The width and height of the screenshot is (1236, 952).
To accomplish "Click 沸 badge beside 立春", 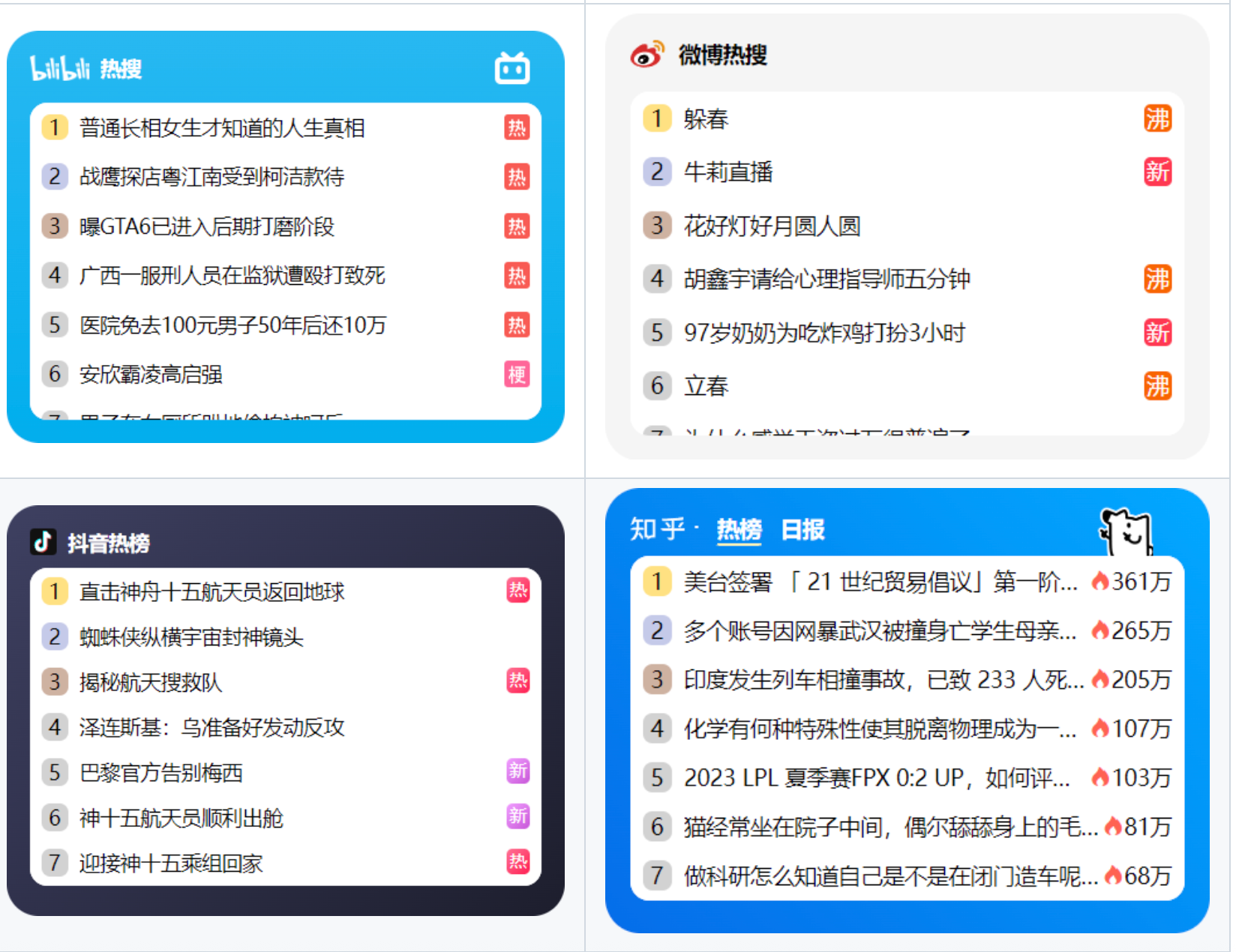I will tap(1157, 386).
